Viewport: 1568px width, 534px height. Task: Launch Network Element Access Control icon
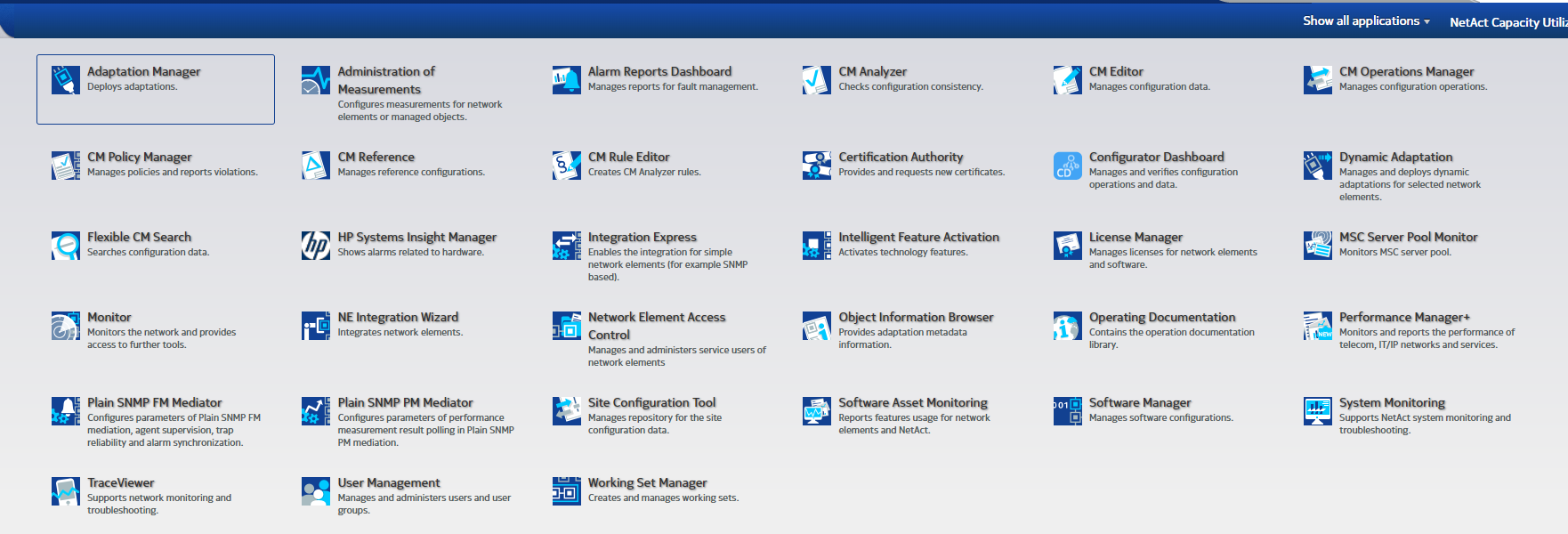[x=567, y=326]
